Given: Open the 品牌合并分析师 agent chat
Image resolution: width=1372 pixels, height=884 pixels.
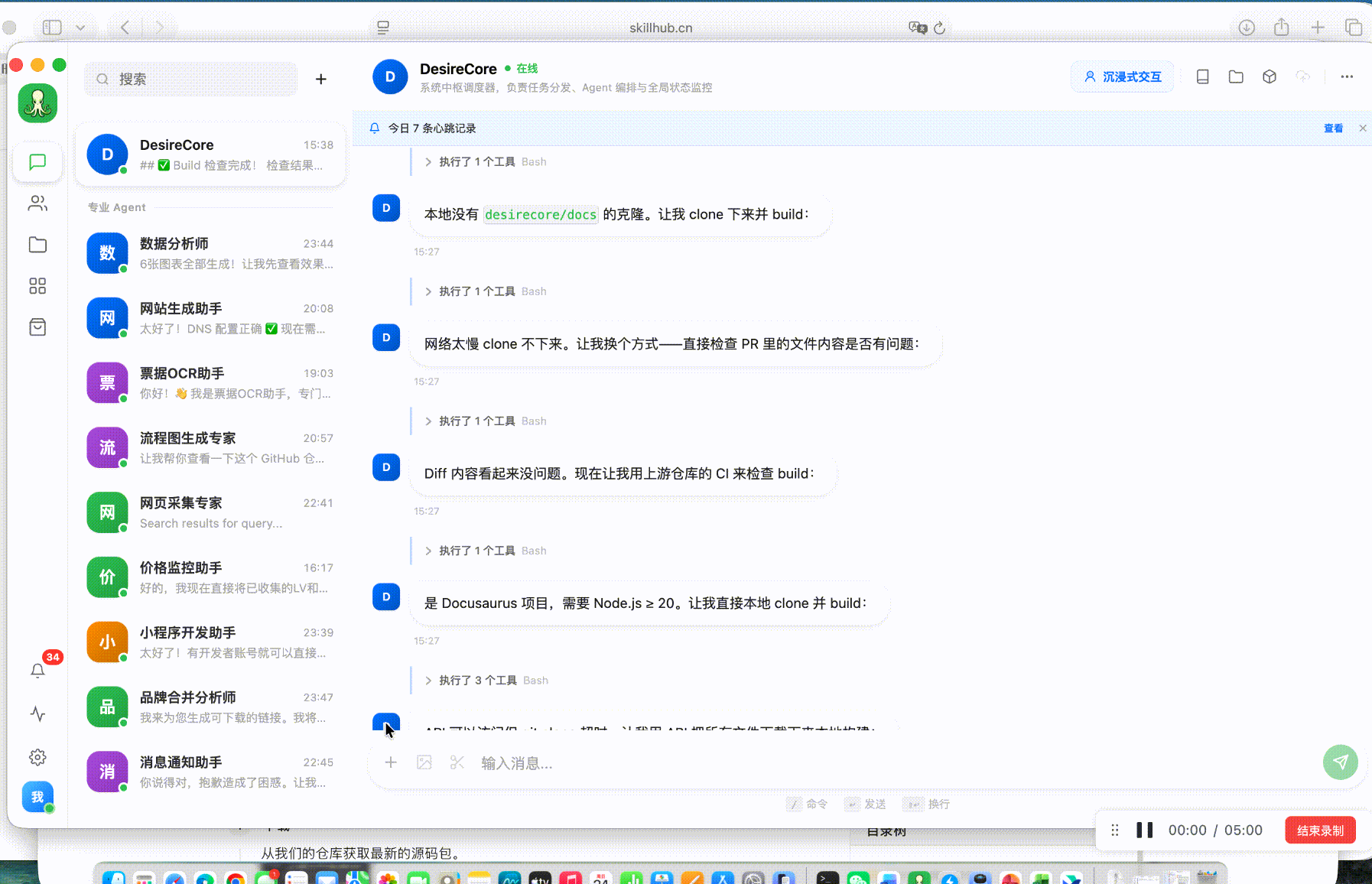Looking at the screenshot, I should click(210, 707).
